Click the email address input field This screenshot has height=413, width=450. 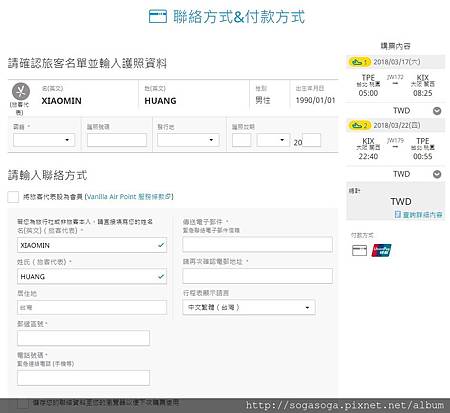257,244
